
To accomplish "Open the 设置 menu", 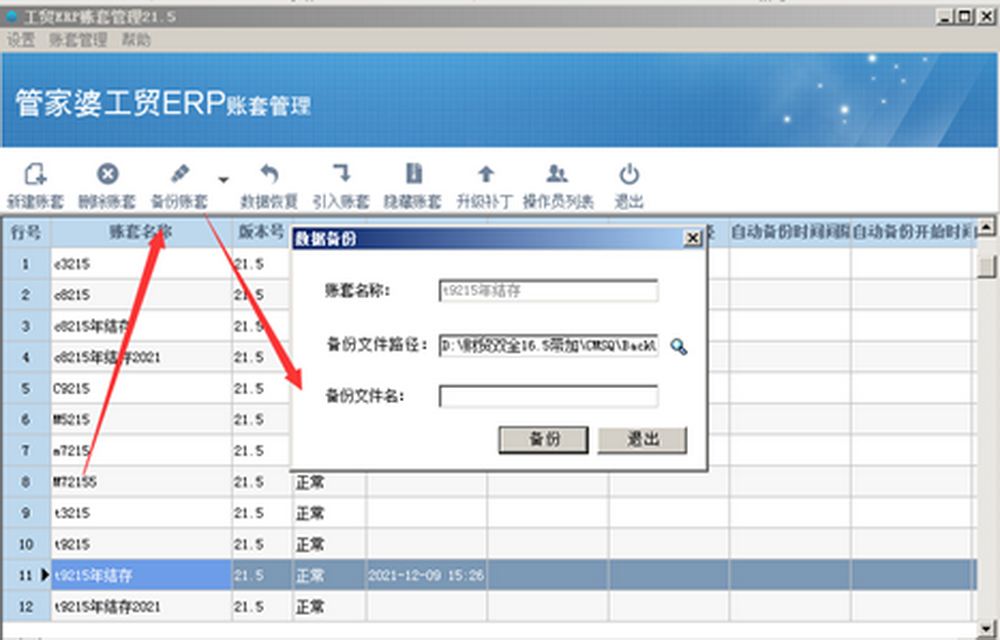I will (21, 40).
